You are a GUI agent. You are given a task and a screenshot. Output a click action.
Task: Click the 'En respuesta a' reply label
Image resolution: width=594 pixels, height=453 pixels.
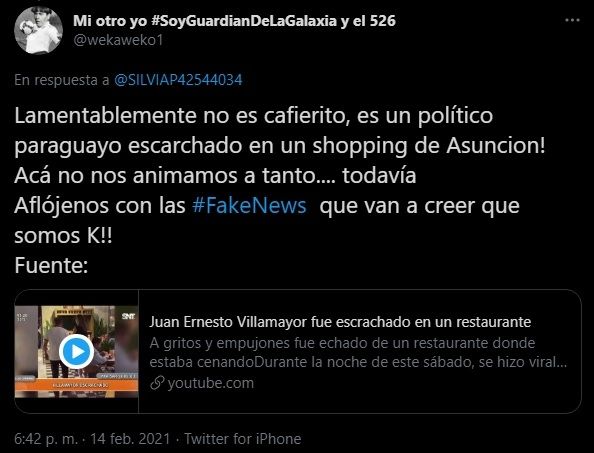pos(62,80)
